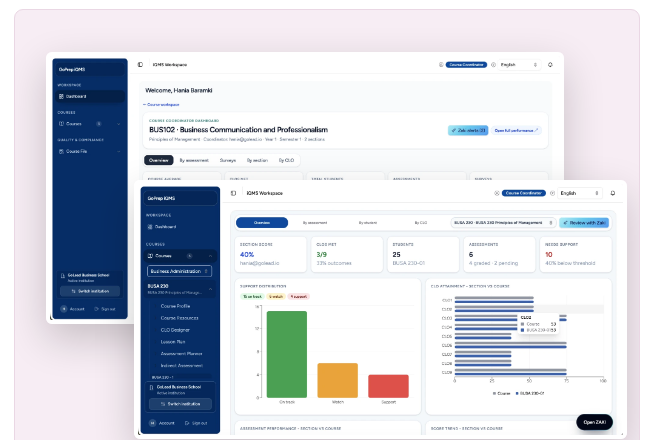The image size is (660, 440).
Task: Click red 'support' legend pill
Action: click(x=298, y=296)
